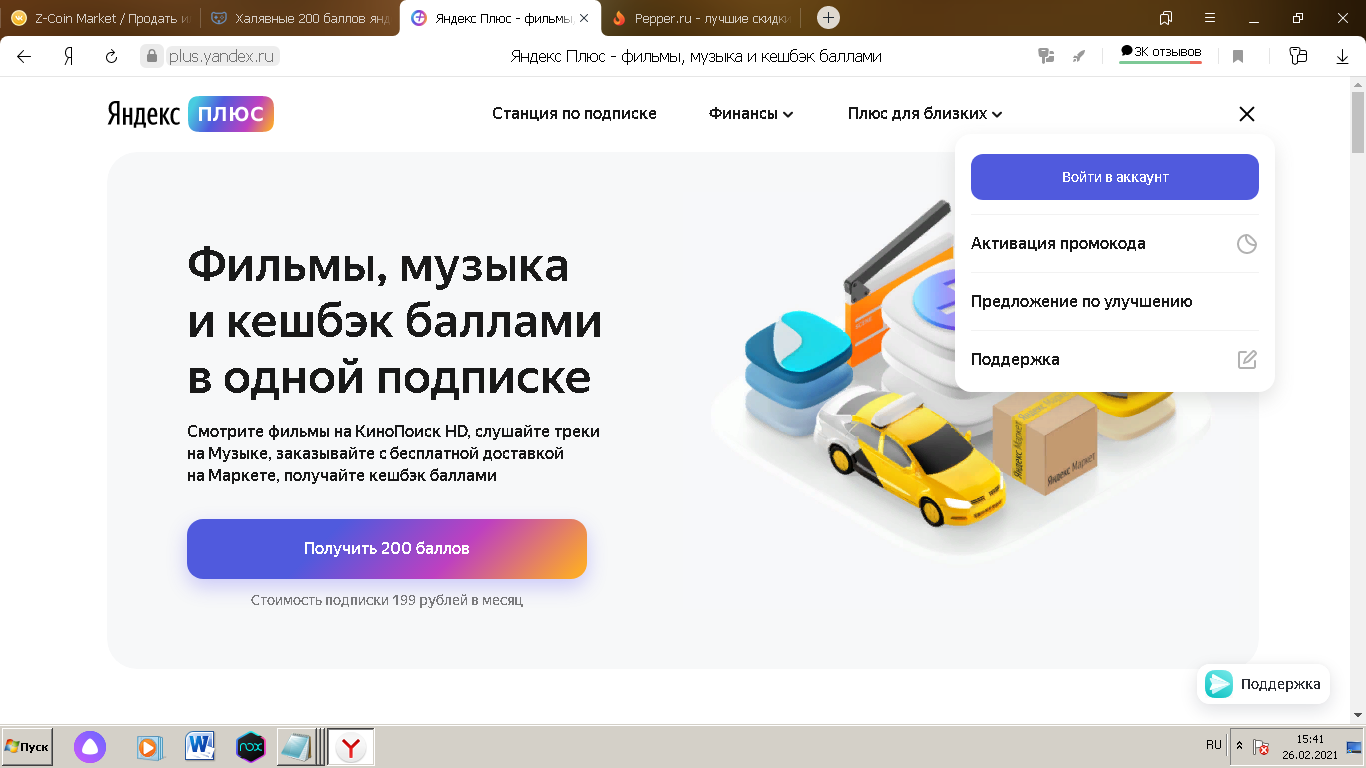
Task: Open the 3K отзывов site reviews
Action: (x=1161, y=54)
